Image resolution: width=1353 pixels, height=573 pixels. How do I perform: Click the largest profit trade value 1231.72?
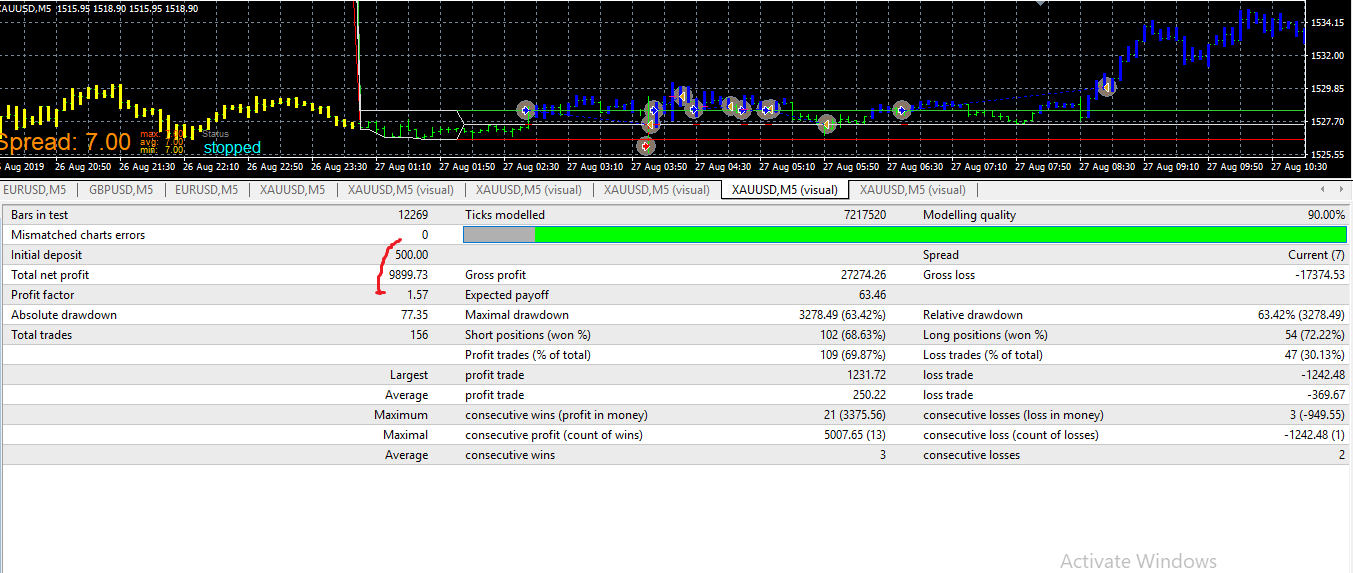coord(867,375)
